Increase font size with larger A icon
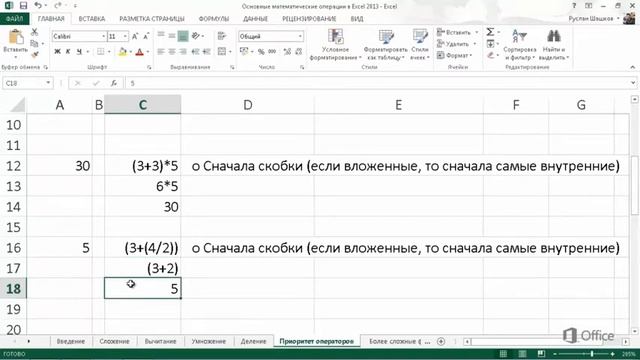The width and height of the screenshot is (640, 360). 135,36
